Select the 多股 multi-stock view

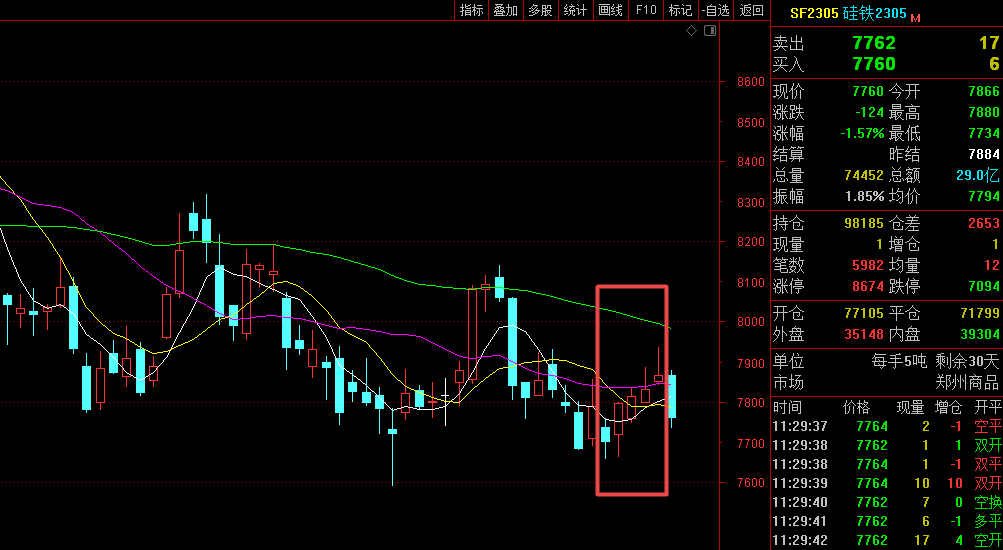coord(540,10)
